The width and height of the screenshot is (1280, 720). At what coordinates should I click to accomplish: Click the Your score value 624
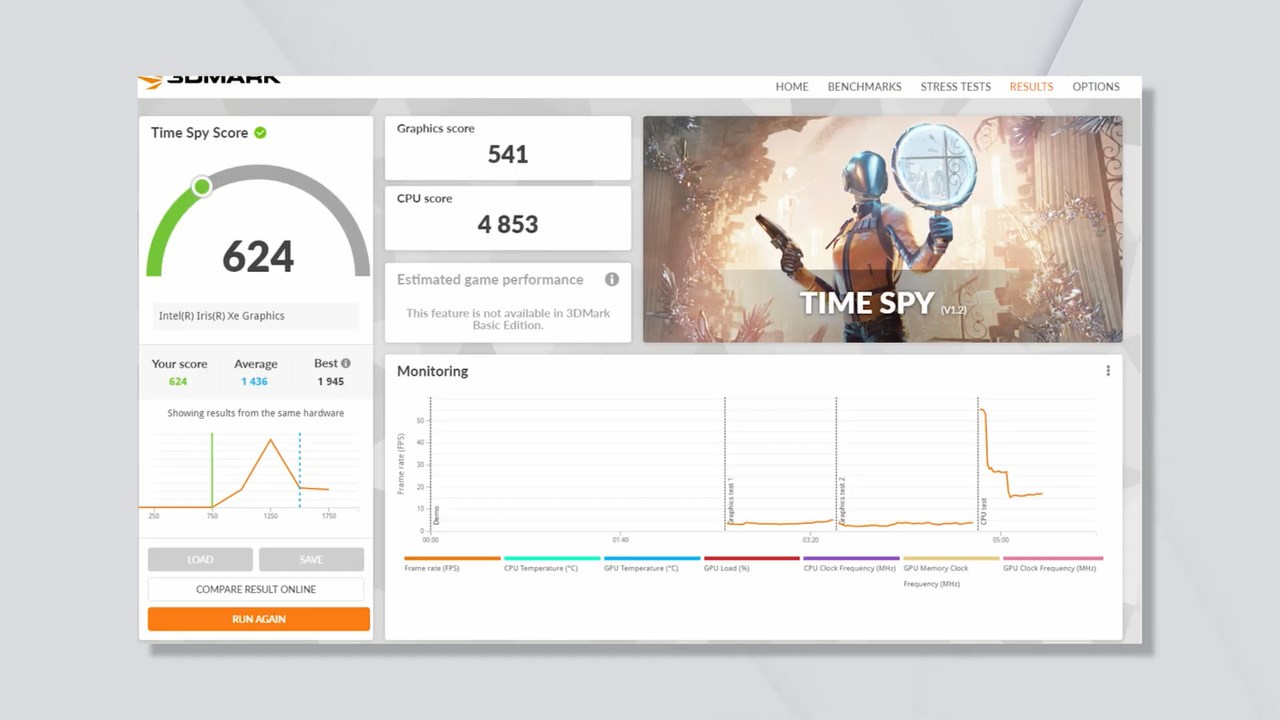coord(178,382)
